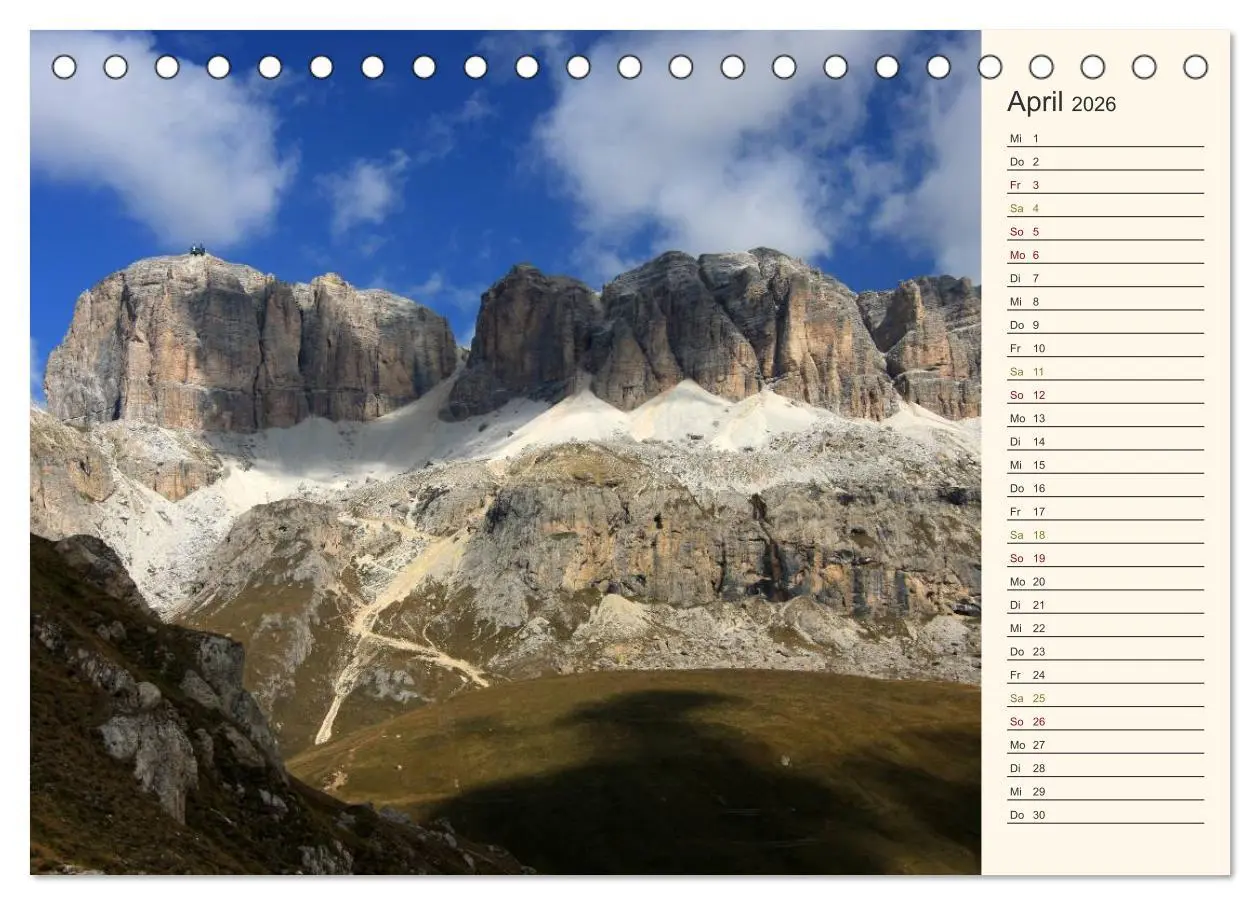Pick the Do 30 date row

tap(1105, 815)
